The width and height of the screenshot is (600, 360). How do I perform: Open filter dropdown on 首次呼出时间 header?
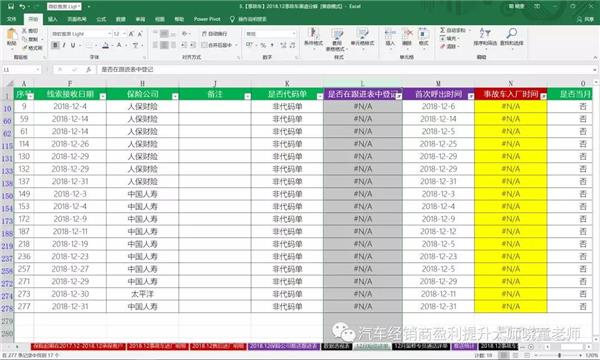tap(471, 96)
